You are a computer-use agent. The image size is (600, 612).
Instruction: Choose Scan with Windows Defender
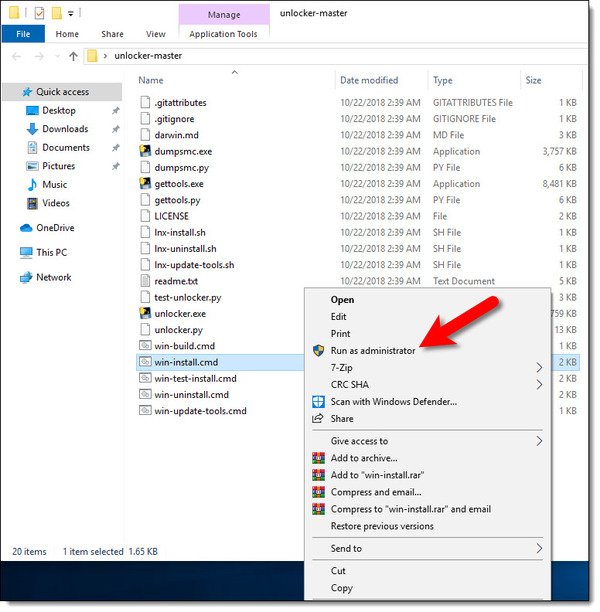point(427,402)
